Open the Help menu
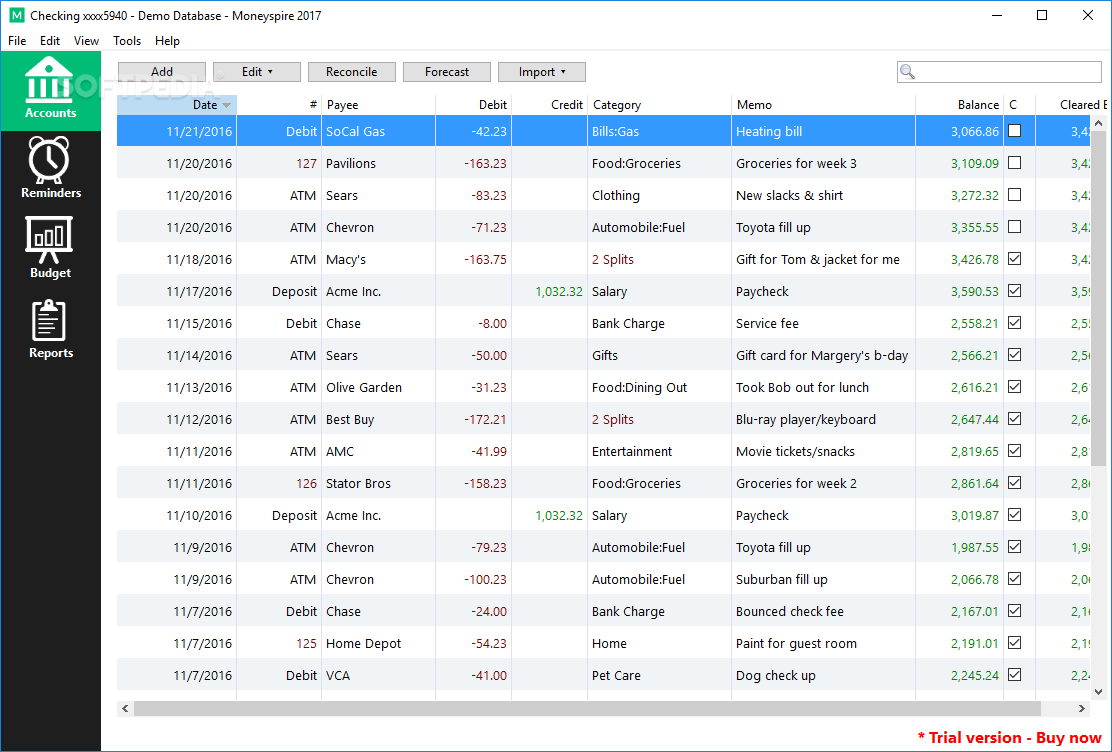The width and height of the screenshot is (1112, 752). 167,40
